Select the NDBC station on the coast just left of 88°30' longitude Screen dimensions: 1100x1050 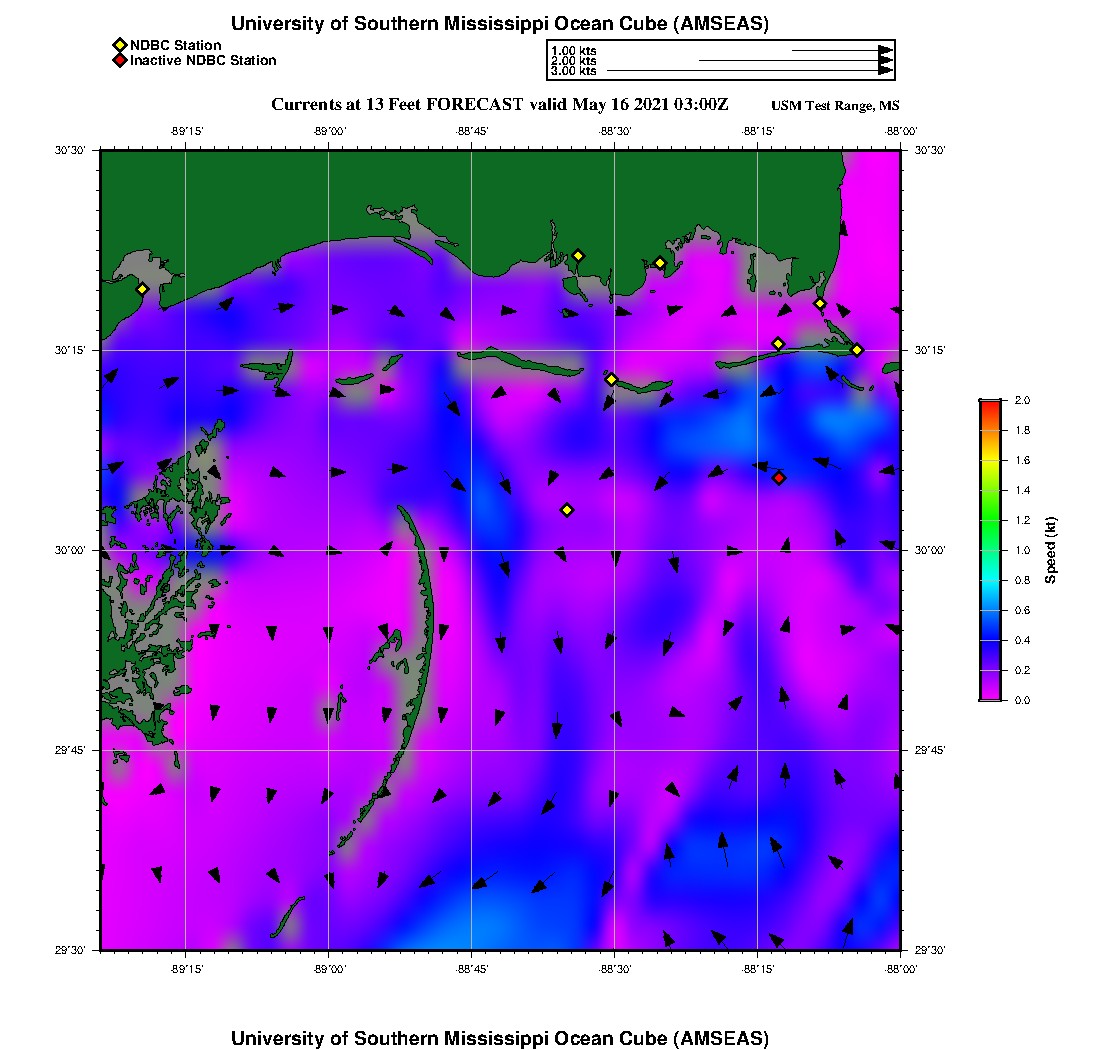[578, 256]
